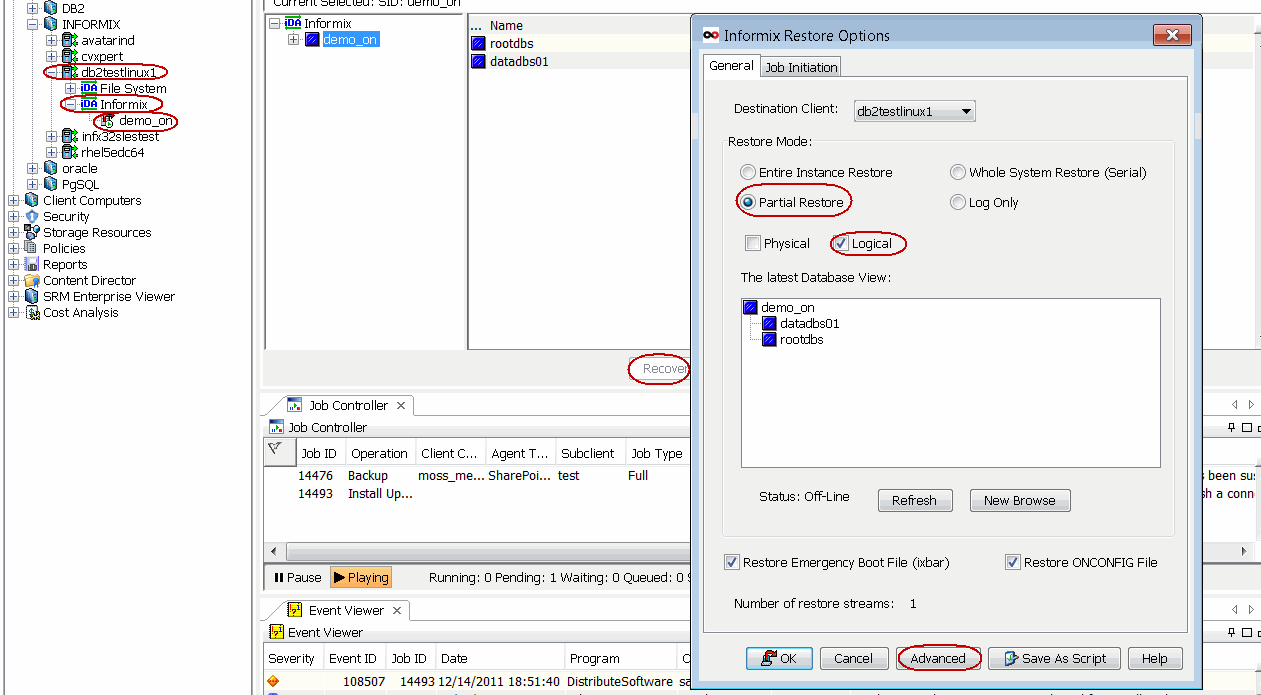The width and height of the screenshot is (1261, 695).
Task: Expand the DB2 tree node
Action: (x=33, y=8)
